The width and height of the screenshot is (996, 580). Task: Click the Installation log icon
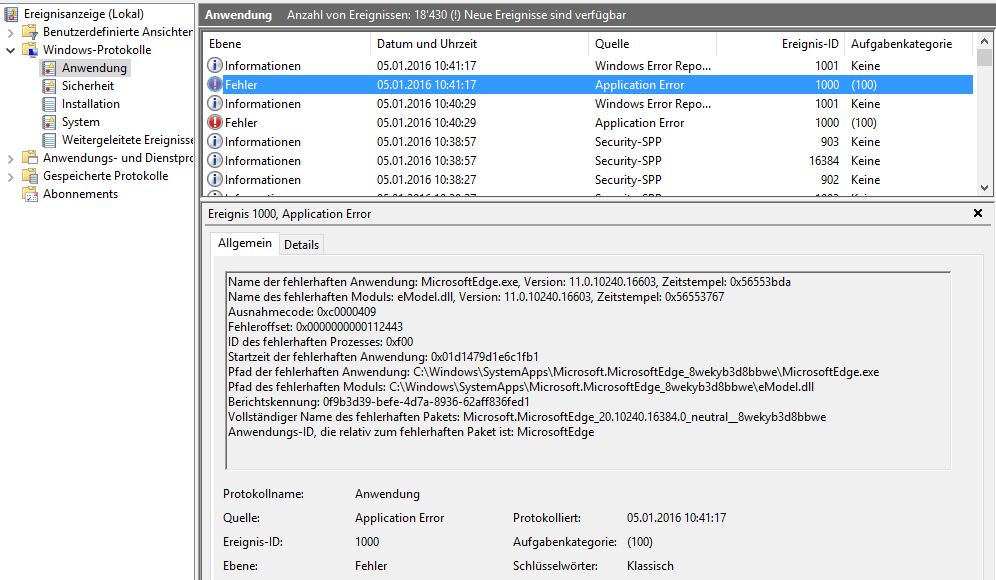[x=50, y=104]
